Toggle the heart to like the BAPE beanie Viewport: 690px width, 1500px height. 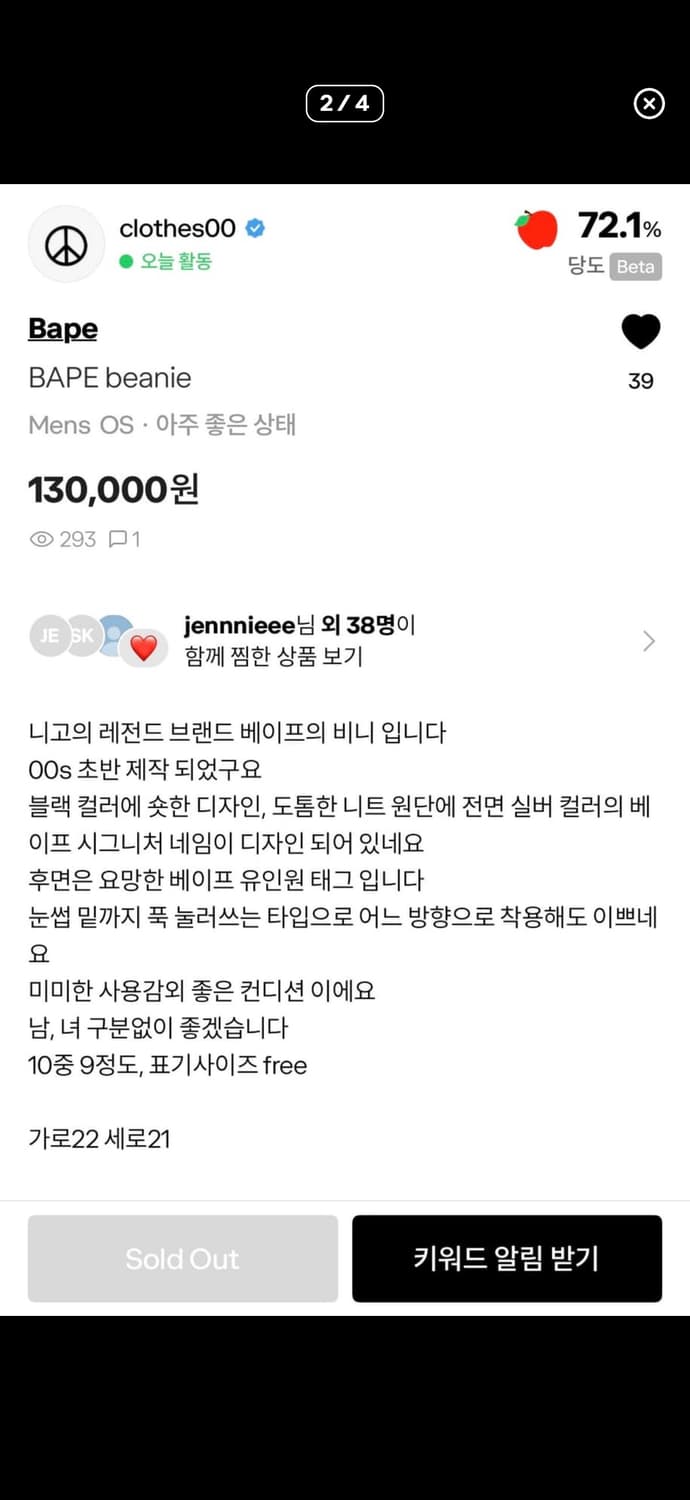pyautogui.click(x=640, y=331)
